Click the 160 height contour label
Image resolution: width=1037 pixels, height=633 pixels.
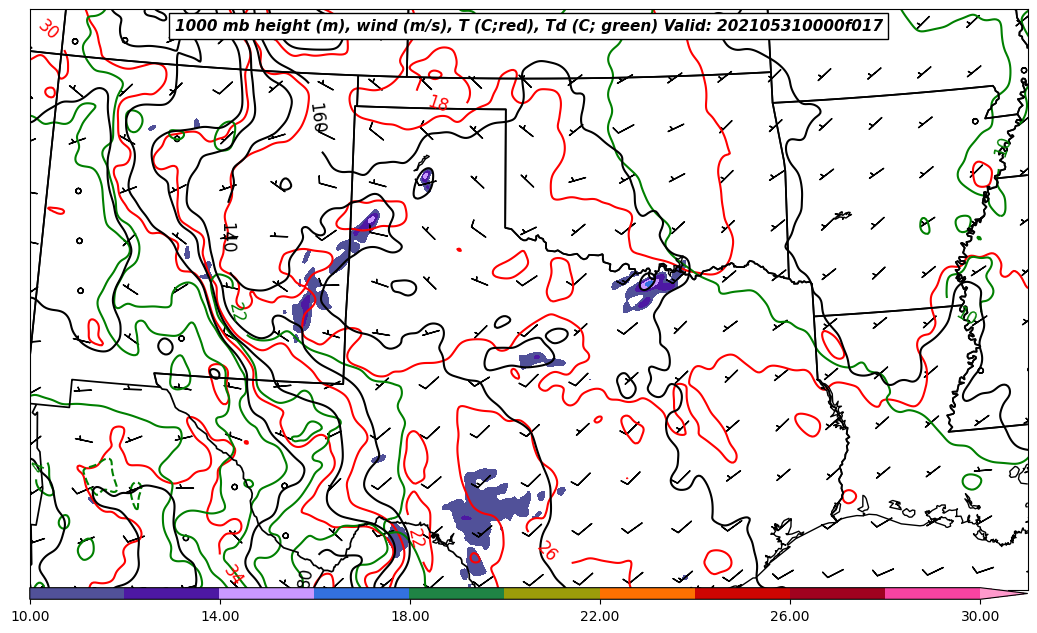point(319,119)
